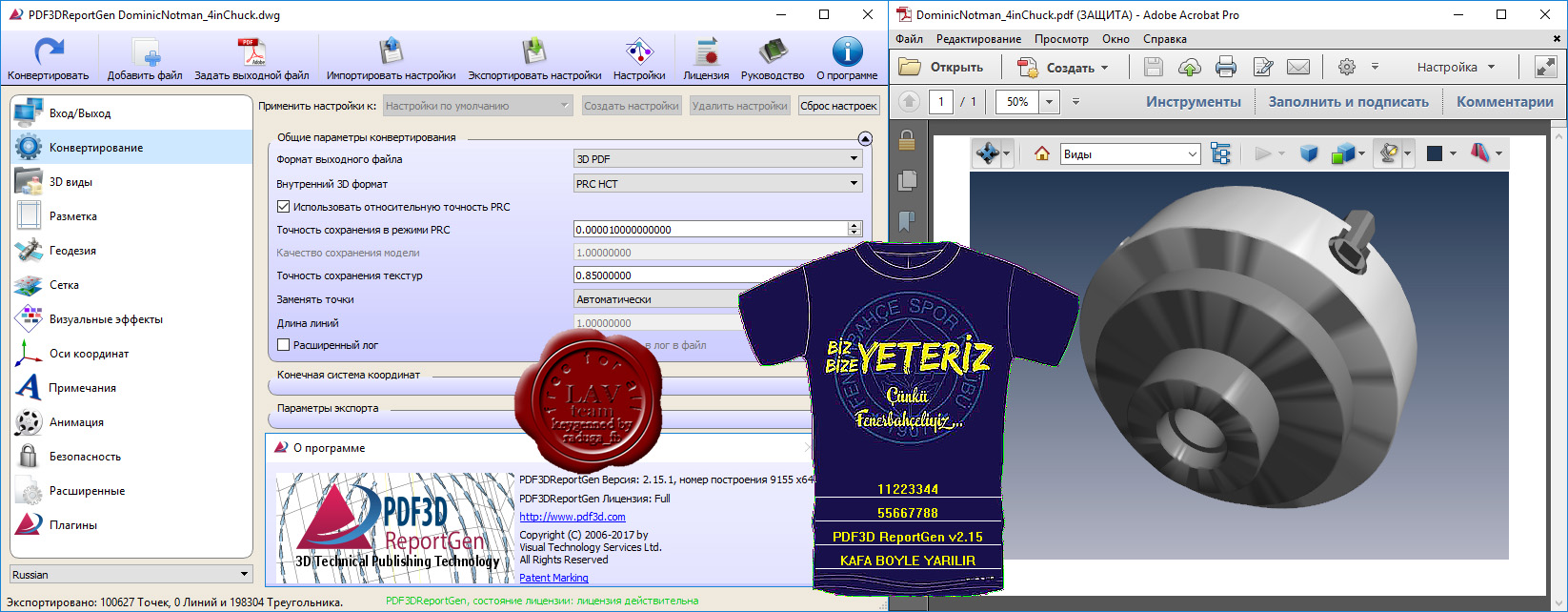Select Сетка sidebar item
This screenshot has width=1568, height=612.
(x=131, y=284)
